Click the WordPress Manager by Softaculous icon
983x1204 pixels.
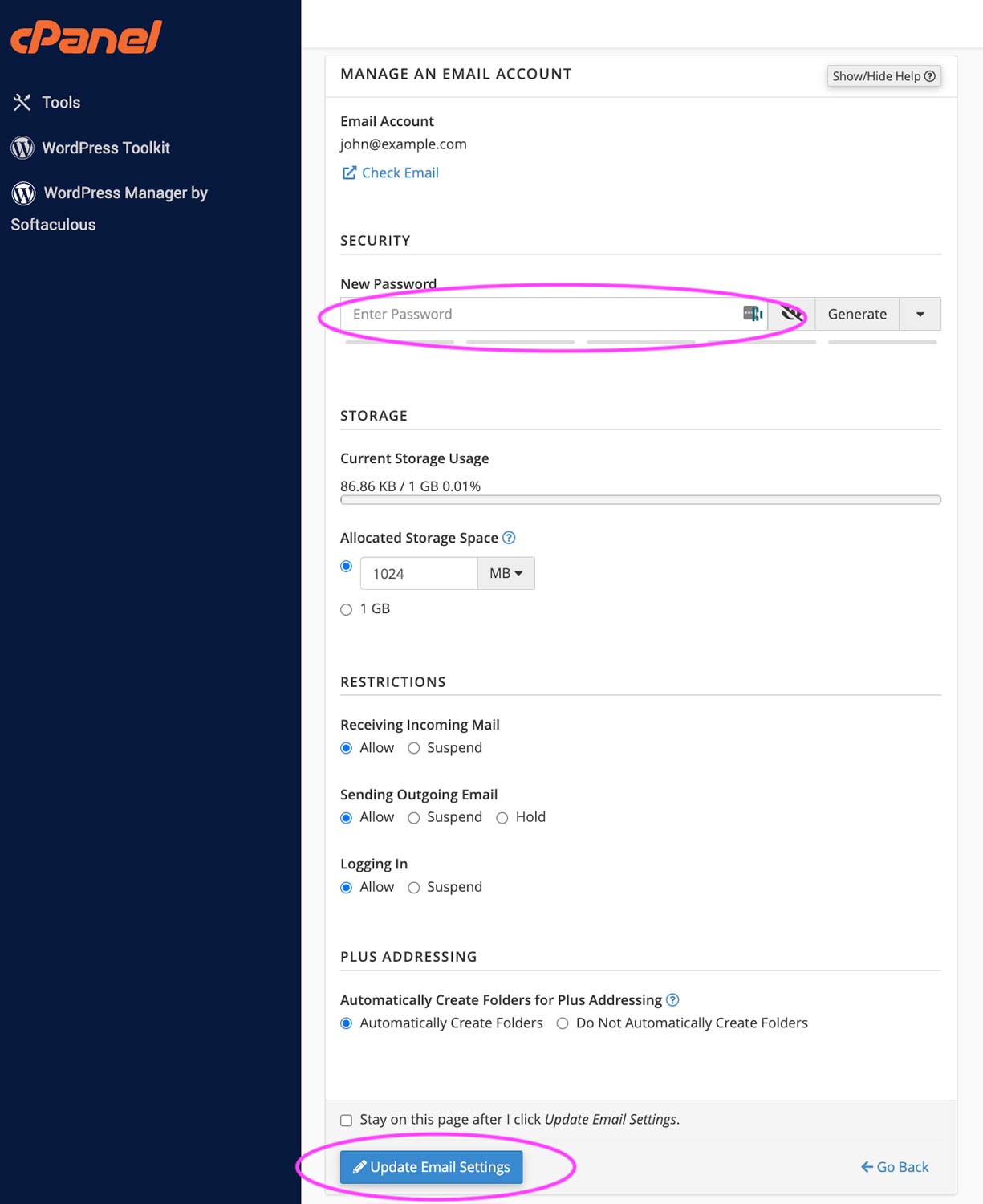click(23, 193)
